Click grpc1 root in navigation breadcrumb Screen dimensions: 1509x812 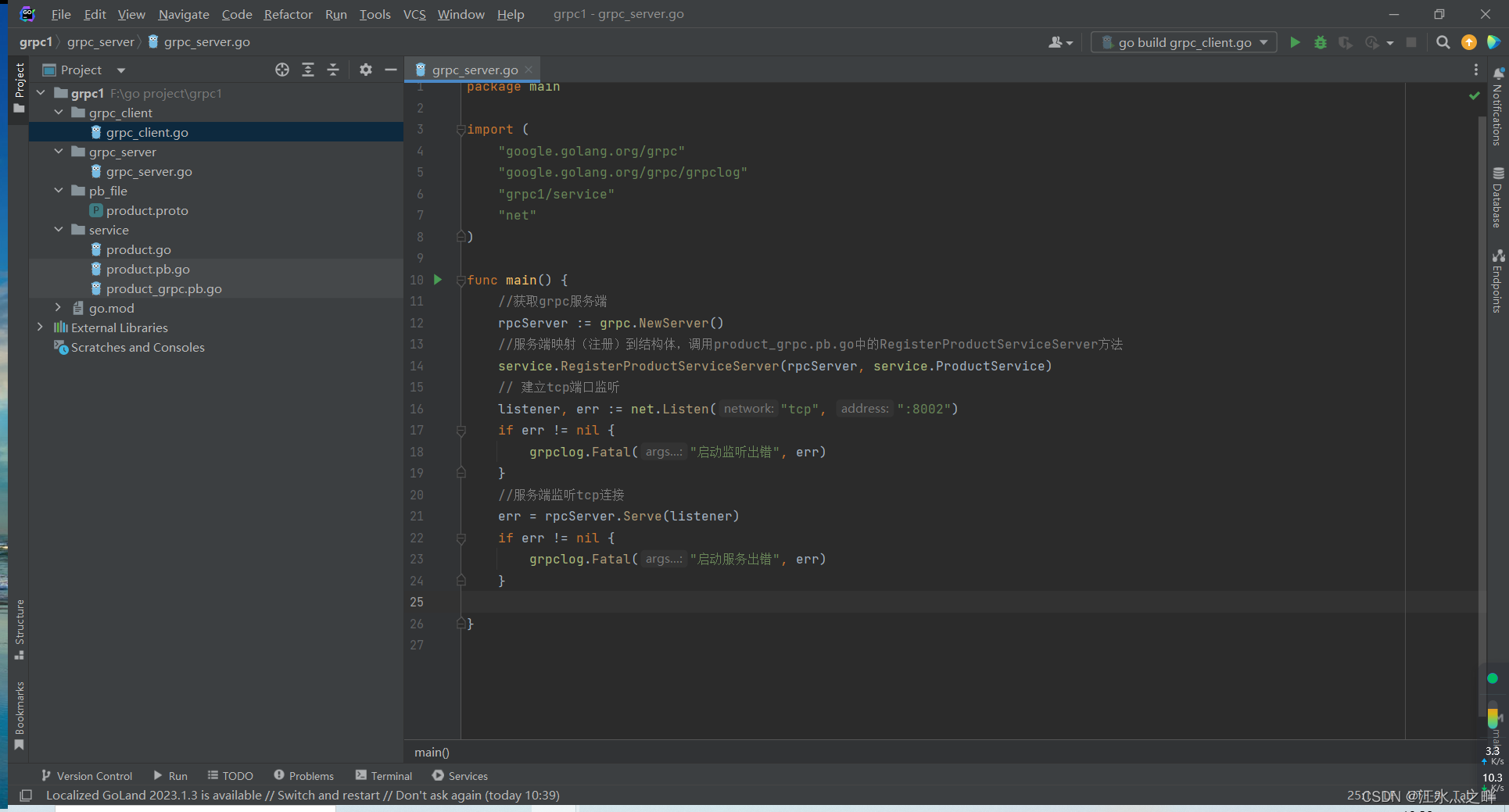(x=36, y=42)
